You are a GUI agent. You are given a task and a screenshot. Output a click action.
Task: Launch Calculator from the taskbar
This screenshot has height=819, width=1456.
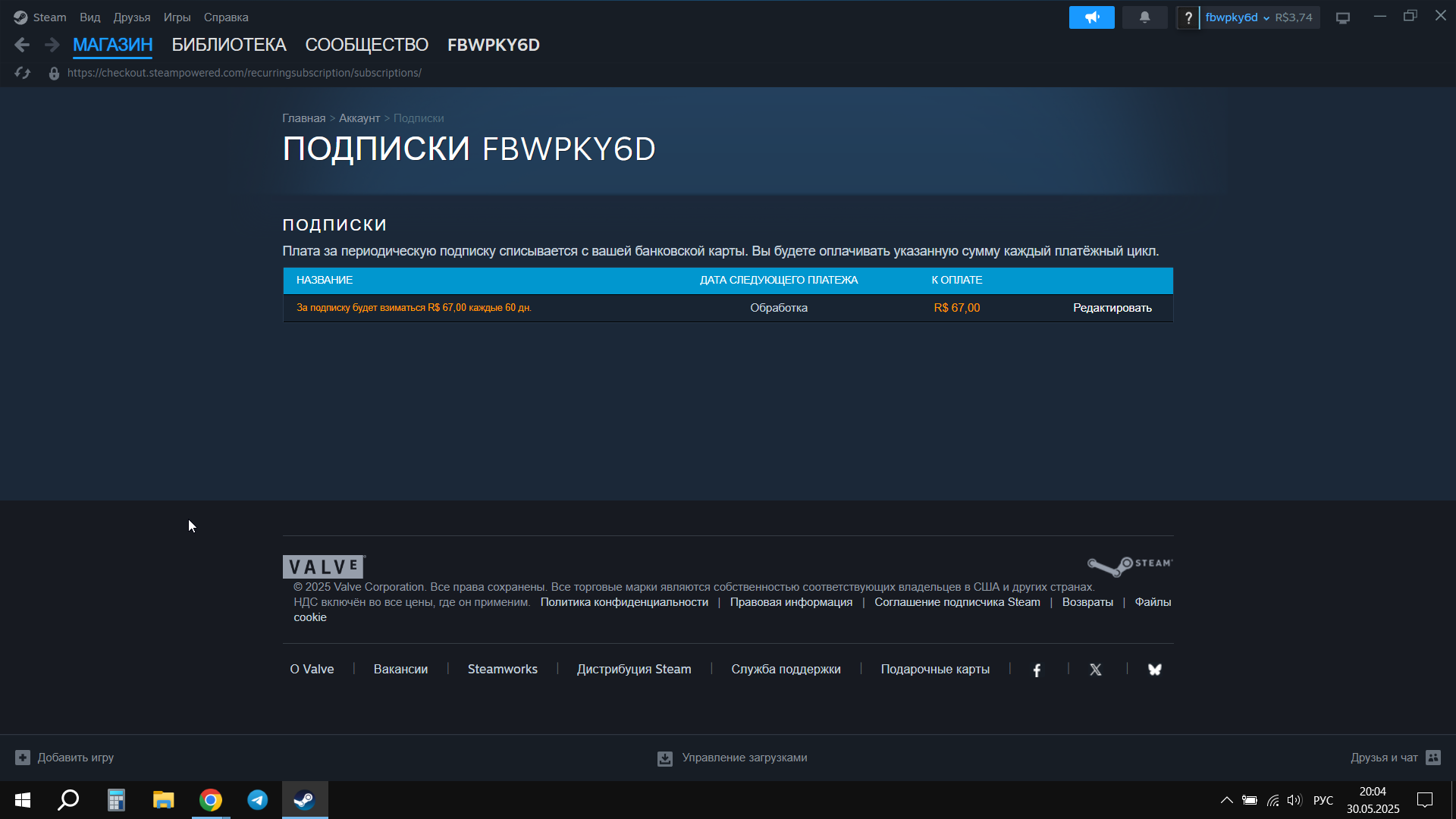[x=116, y=800]
